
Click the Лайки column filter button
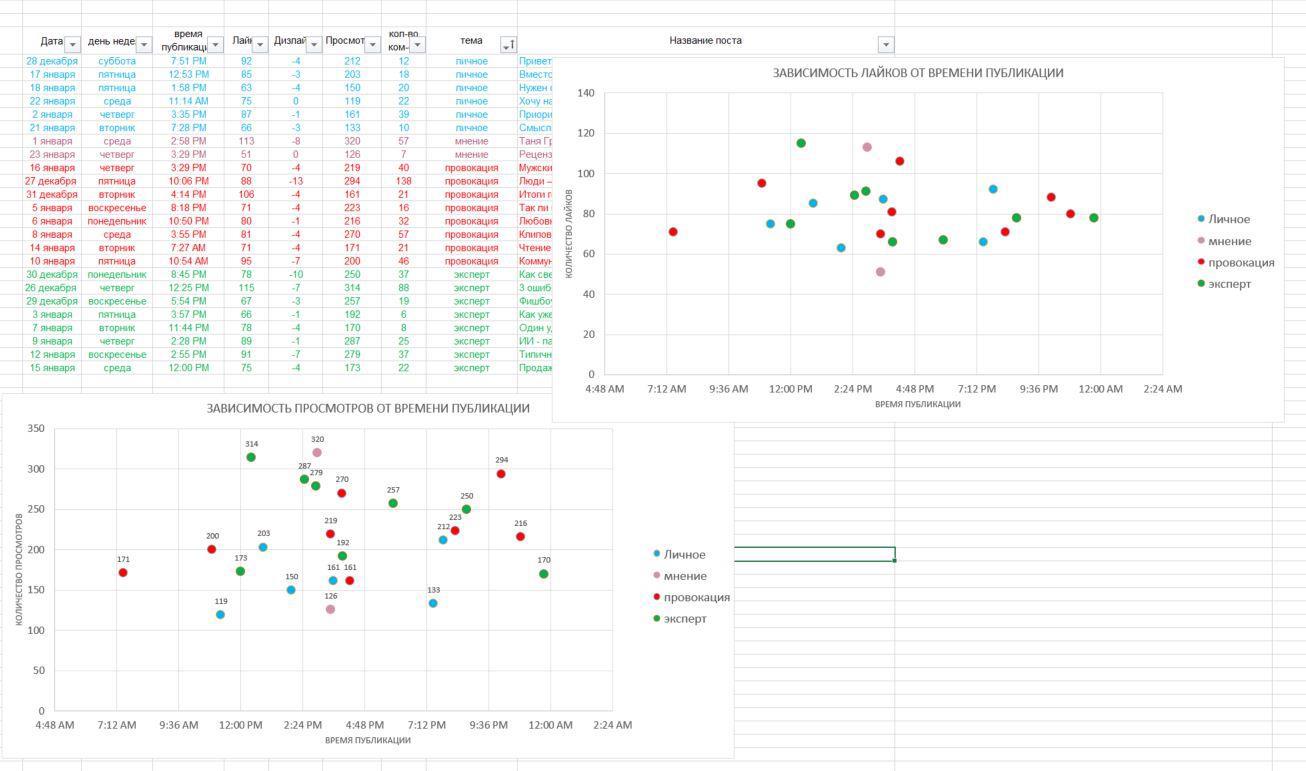(260, 45)
